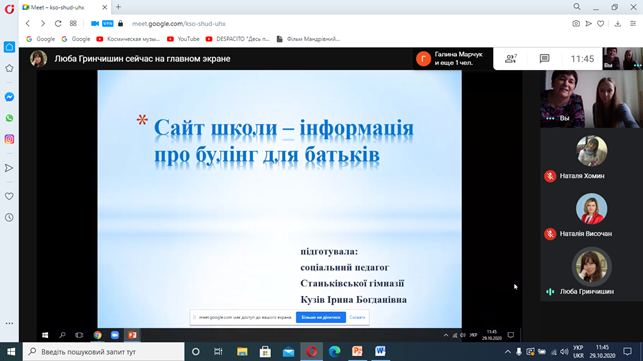The width and height of the screenshot is (643, 361).
Task: Take a snapshot with camera icon
Action: 576,23
